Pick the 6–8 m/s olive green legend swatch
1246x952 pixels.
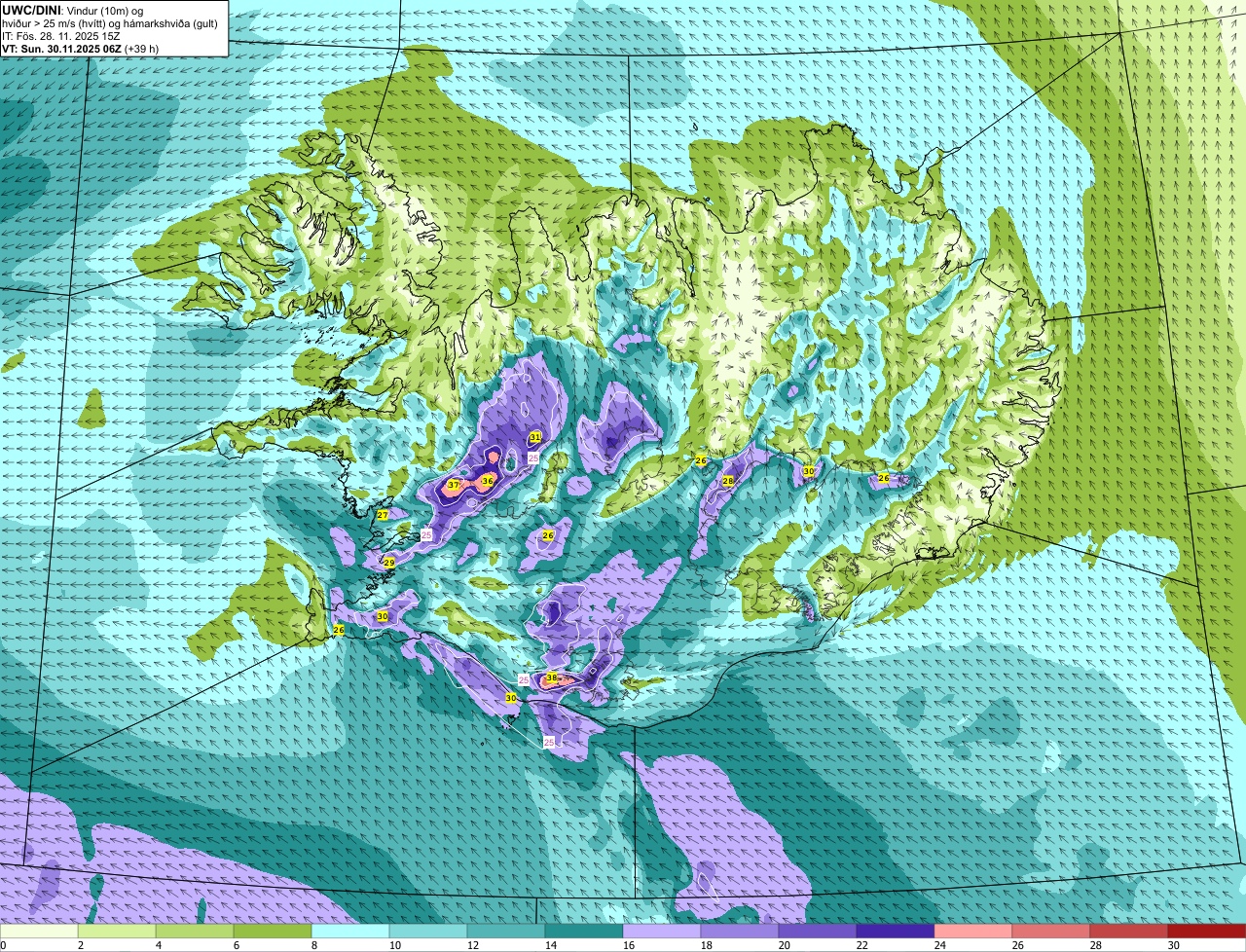[273, 931]
